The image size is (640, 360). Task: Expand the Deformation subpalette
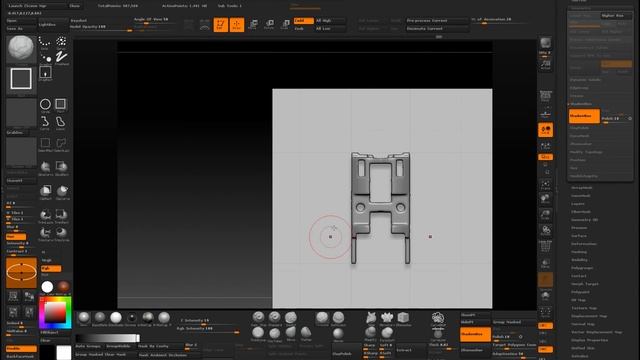584,244
